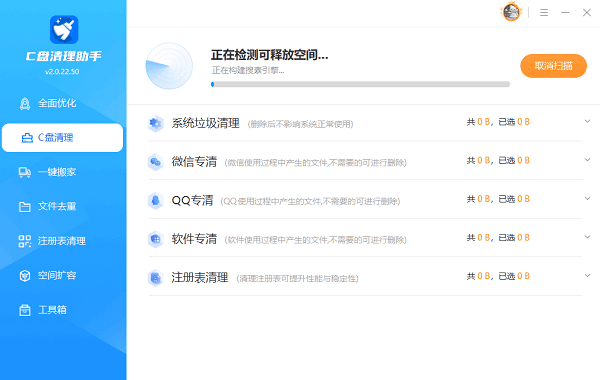Open the user avatar in title bar
This screenshot has height=380, width=600.
[511, 12]
